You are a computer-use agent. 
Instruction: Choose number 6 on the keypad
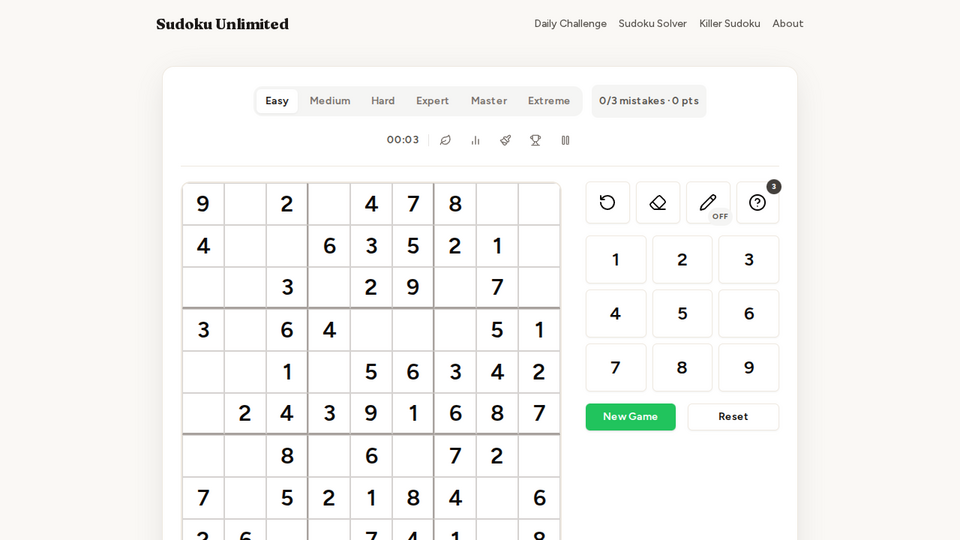749,313
